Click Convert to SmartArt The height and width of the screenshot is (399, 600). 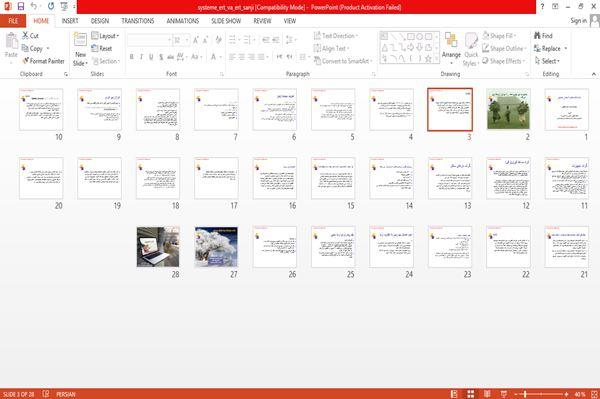point(343,61)
